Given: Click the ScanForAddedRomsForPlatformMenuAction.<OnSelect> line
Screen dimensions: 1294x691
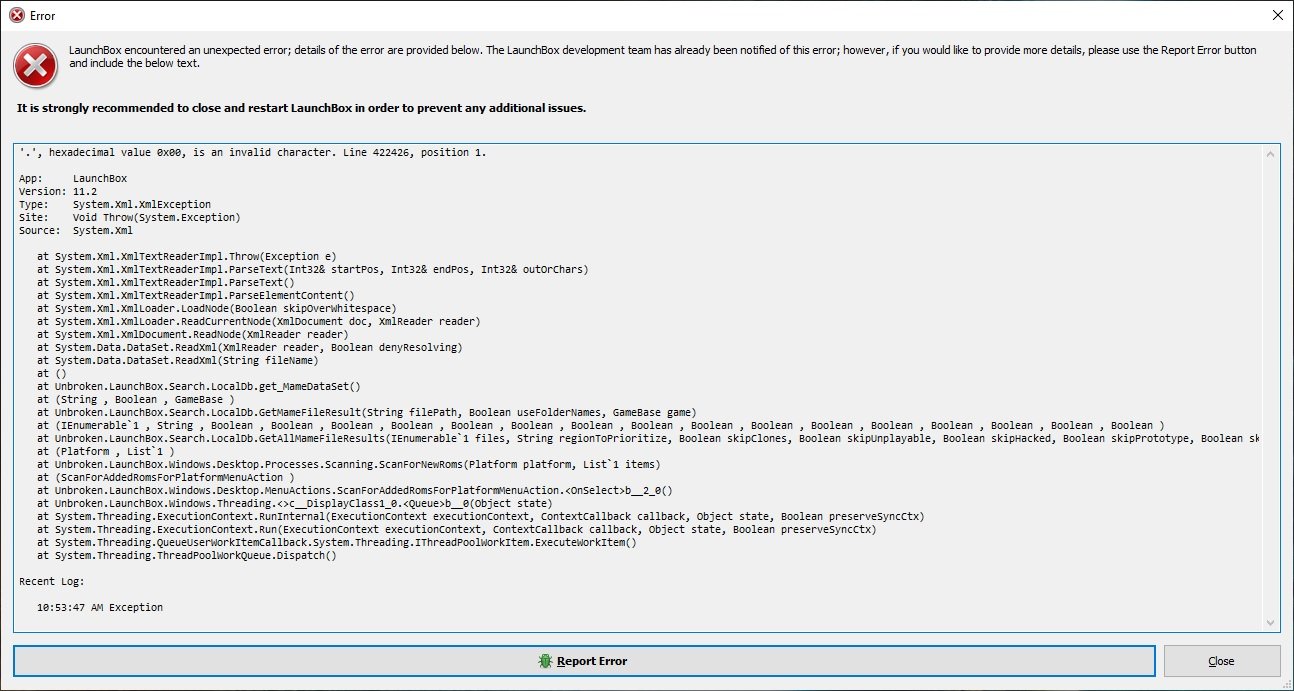Looking at the screenshot, I should point(355,490).
